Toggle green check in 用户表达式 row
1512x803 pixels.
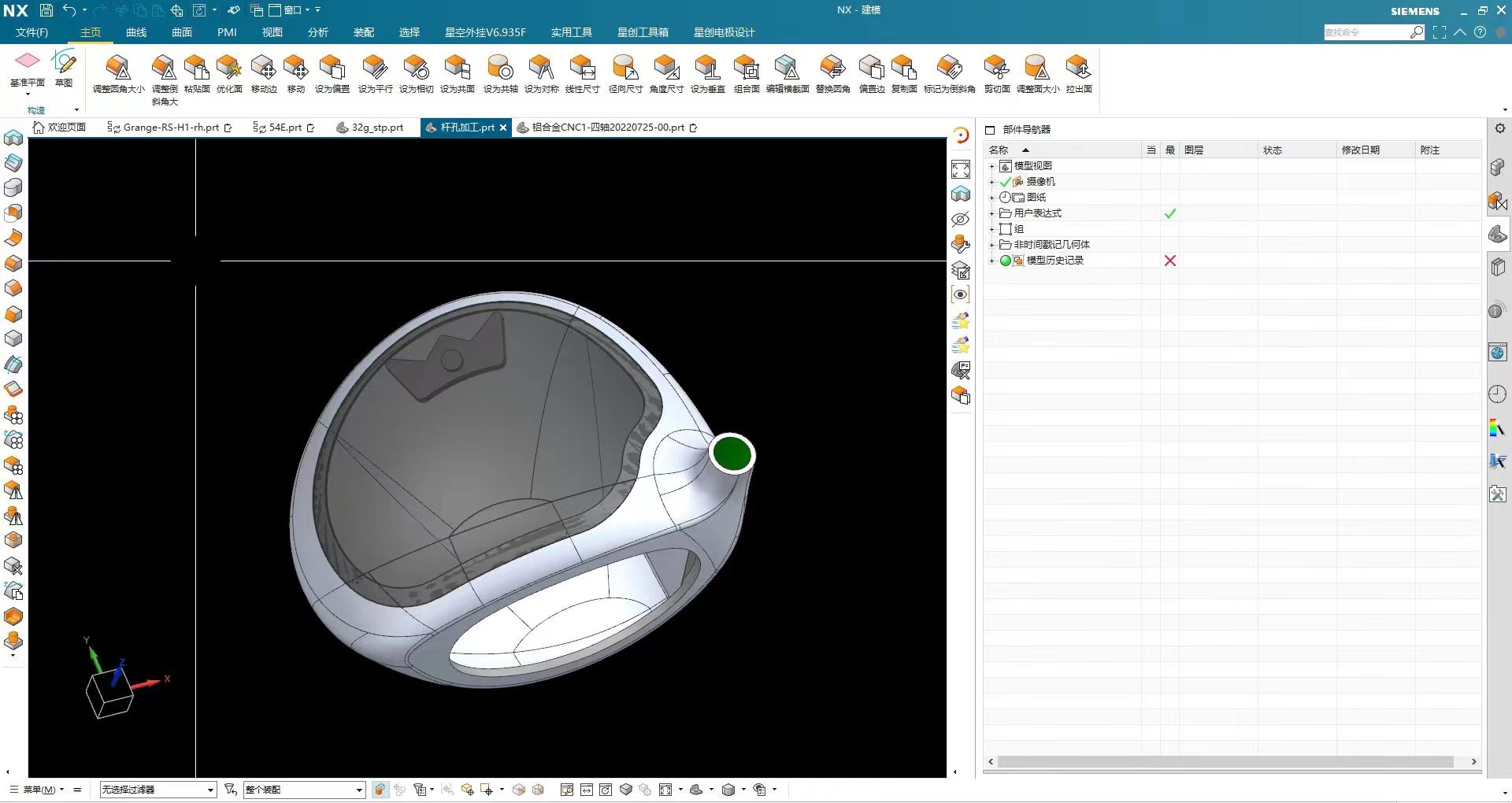tap(1170, 213)
